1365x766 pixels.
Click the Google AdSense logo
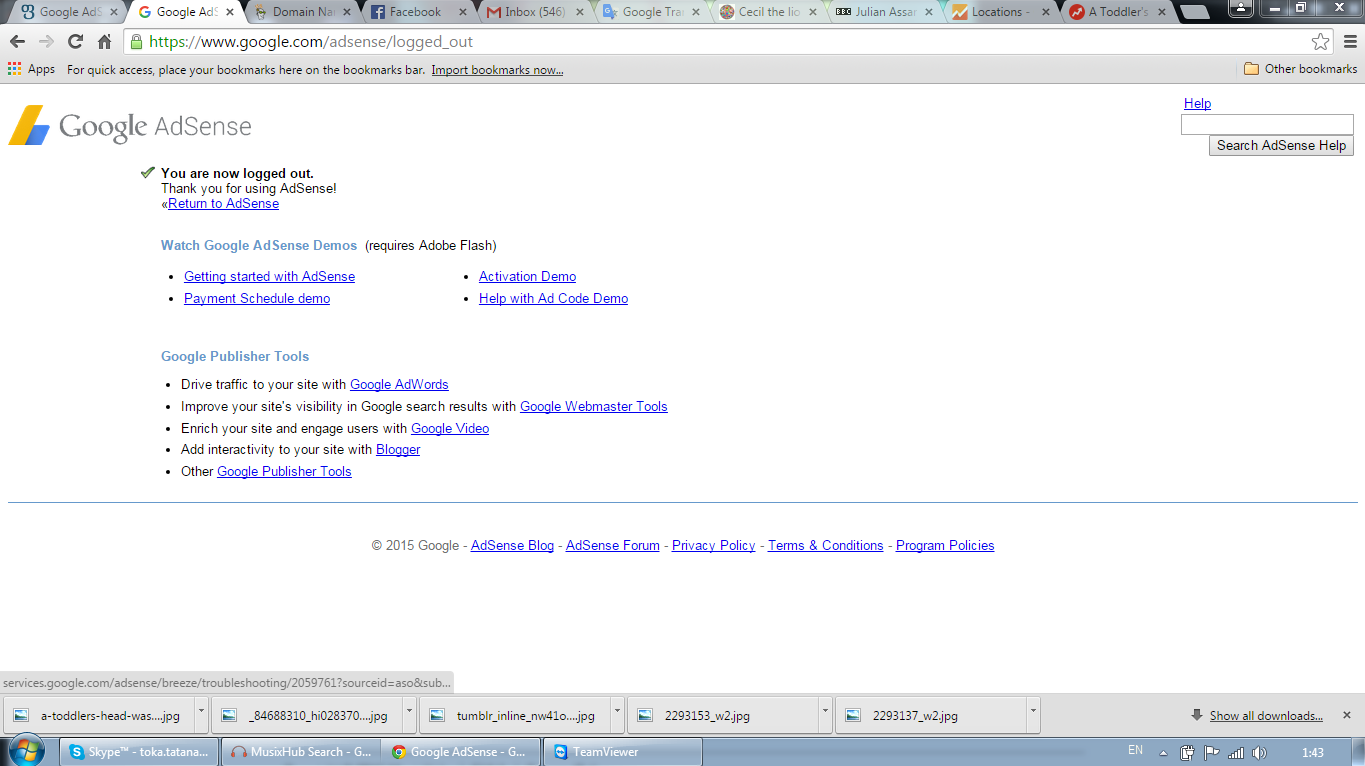pos(130,126)
